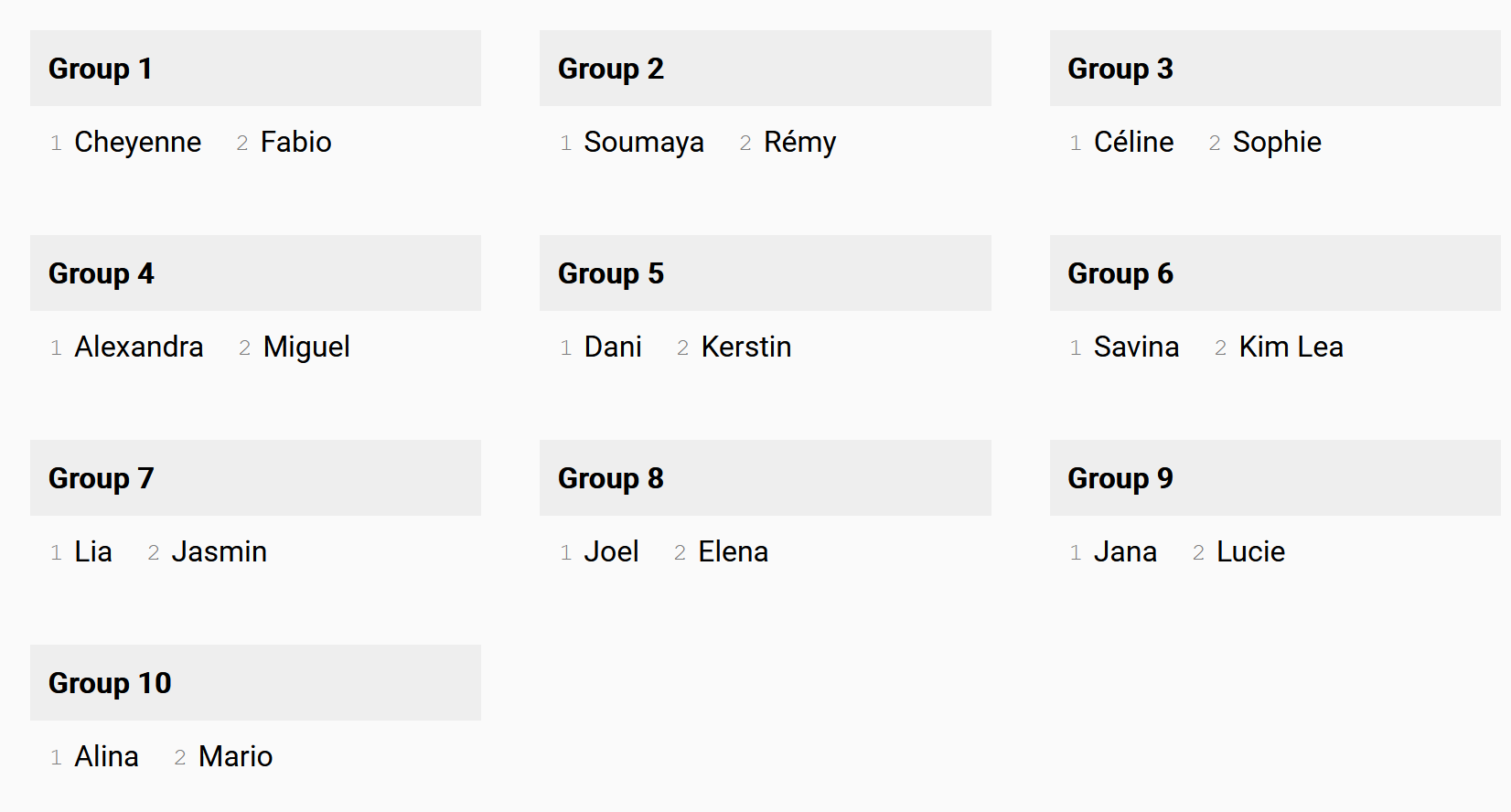The height and width of the screenshot is (812, 1511).
Task: Click the Group 8 header
Action: pyautogui.click(x=765, y=478)
